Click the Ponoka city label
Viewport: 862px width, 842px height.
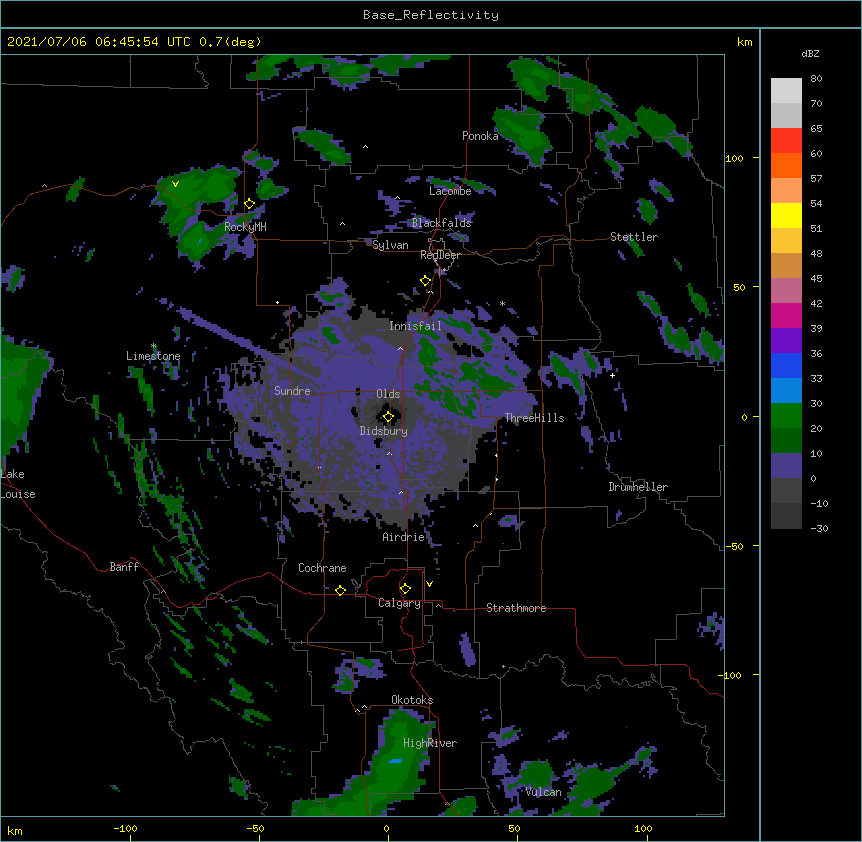480,136
